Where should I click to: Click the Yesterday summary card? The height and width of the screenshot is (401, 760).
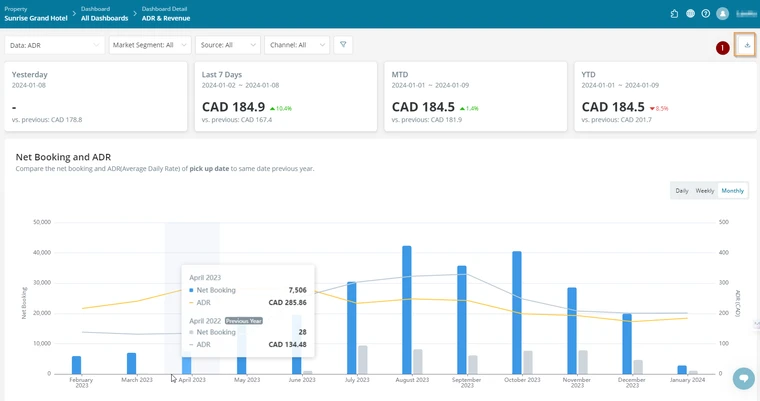click(x=96, y=96)
